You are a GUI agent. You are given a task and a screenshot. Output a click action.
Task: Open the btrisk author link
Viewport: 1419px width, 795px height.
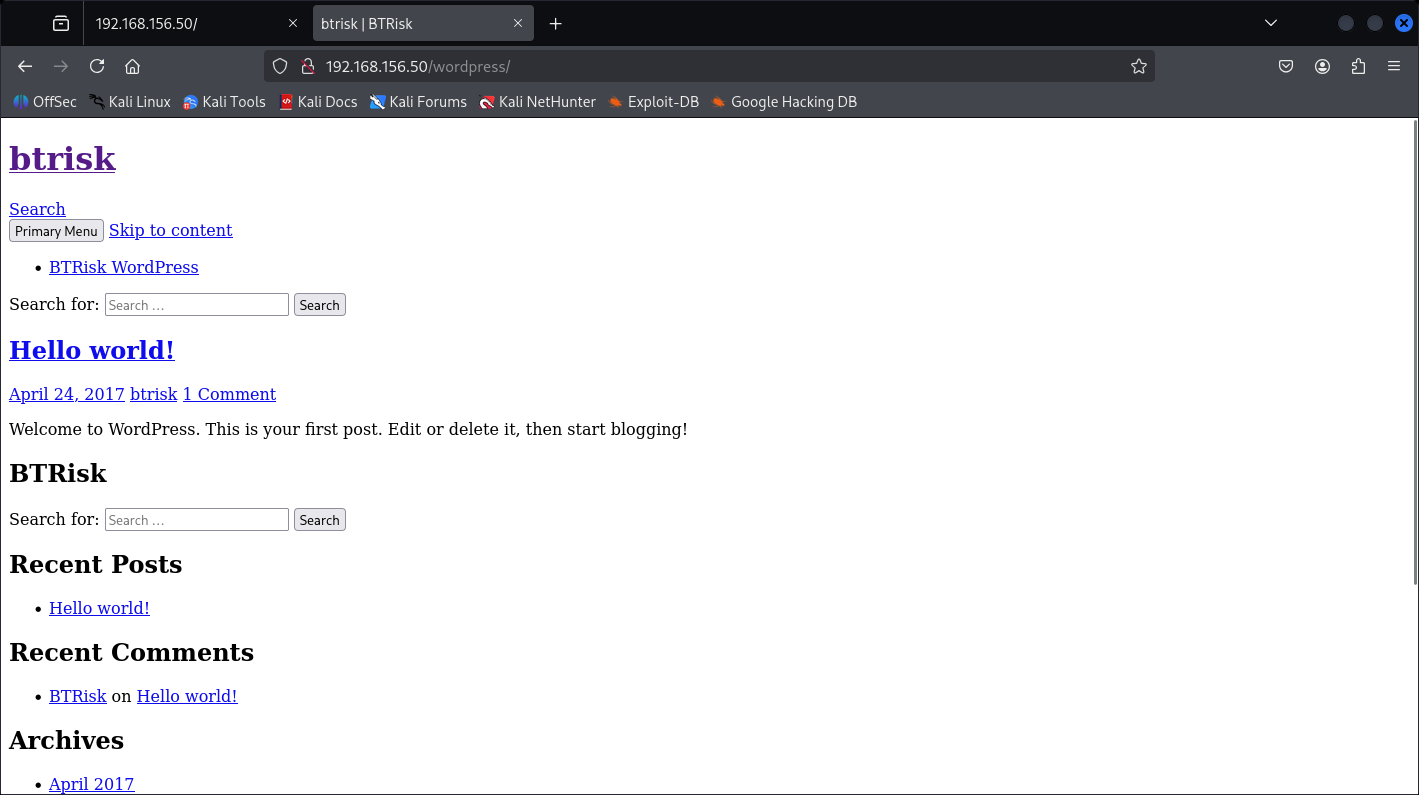pos(154,394)
